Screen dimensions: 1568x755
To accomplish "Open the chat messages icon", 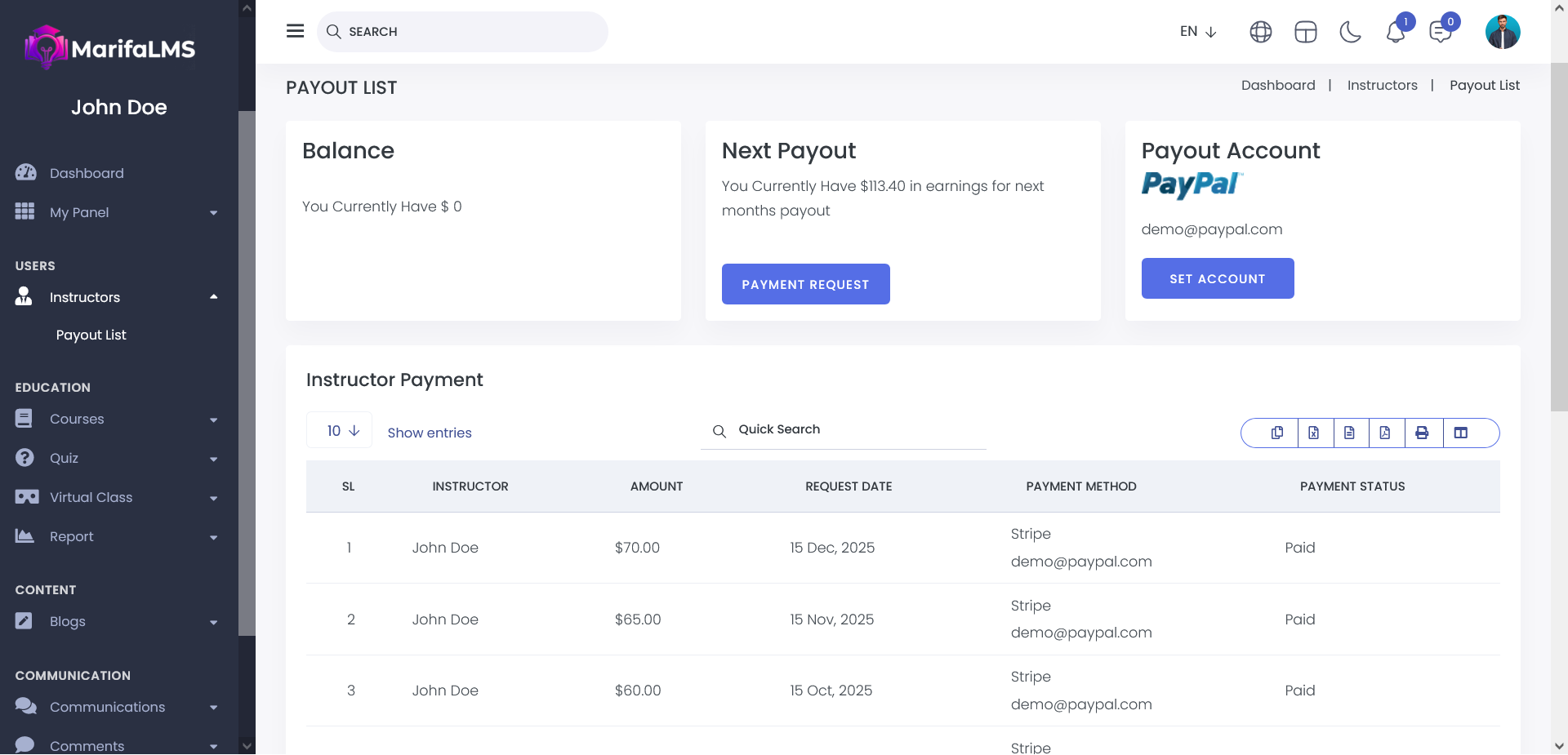I will click(1441, 32).
